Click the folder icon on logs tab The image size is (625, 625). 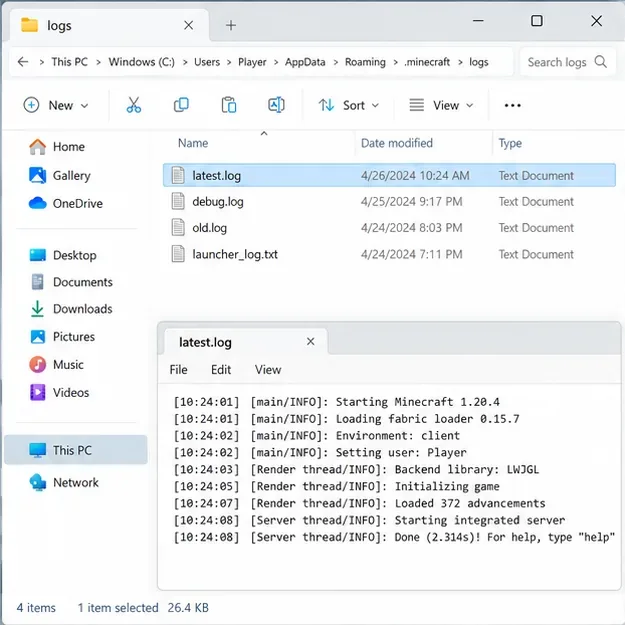pos(29,25)
